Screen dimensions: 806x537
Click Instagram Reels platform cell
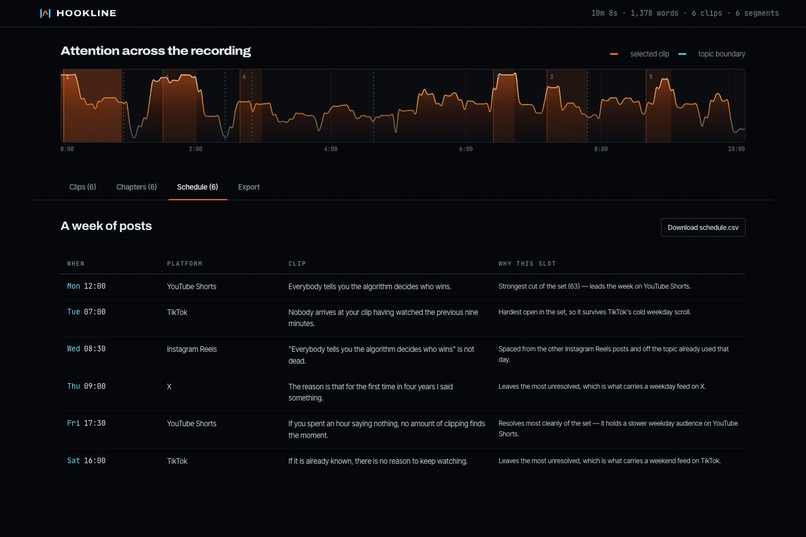point(192,349)
